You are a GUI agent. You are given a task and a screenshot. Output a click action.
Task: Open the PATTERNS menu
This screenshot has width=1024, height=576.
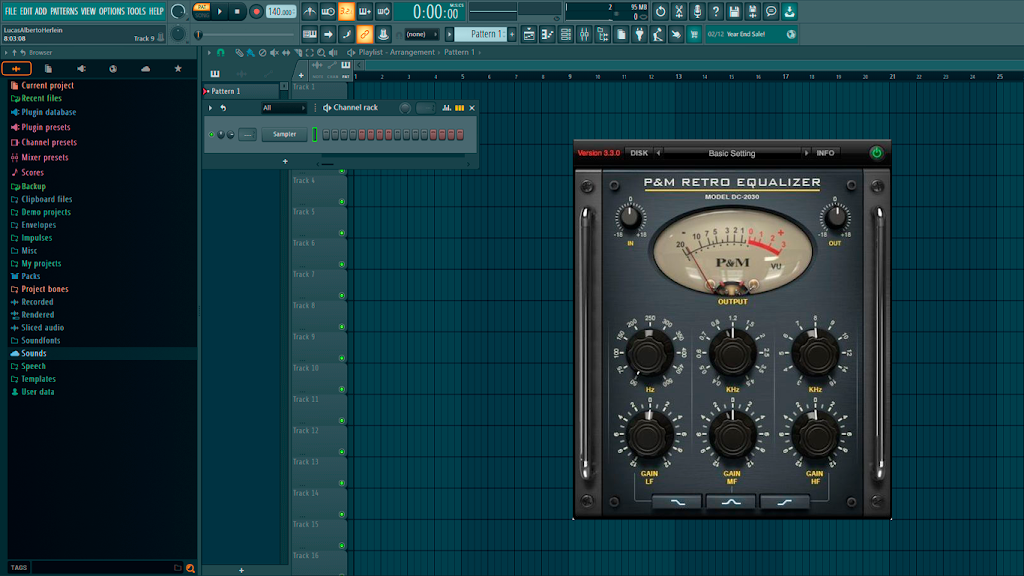point(64,11)
